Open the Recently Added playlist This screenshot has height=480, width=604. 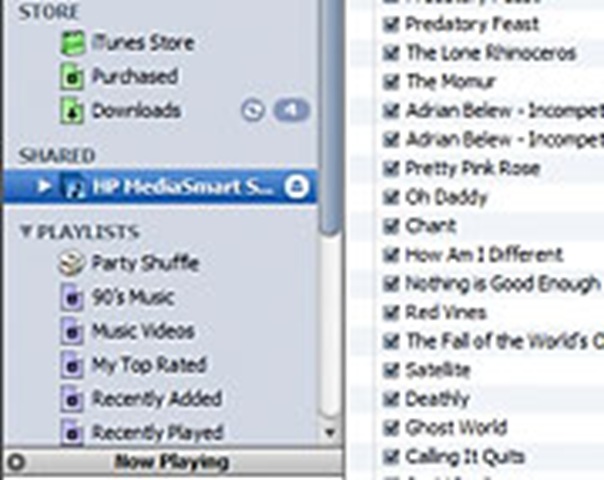tap(157, 399)
